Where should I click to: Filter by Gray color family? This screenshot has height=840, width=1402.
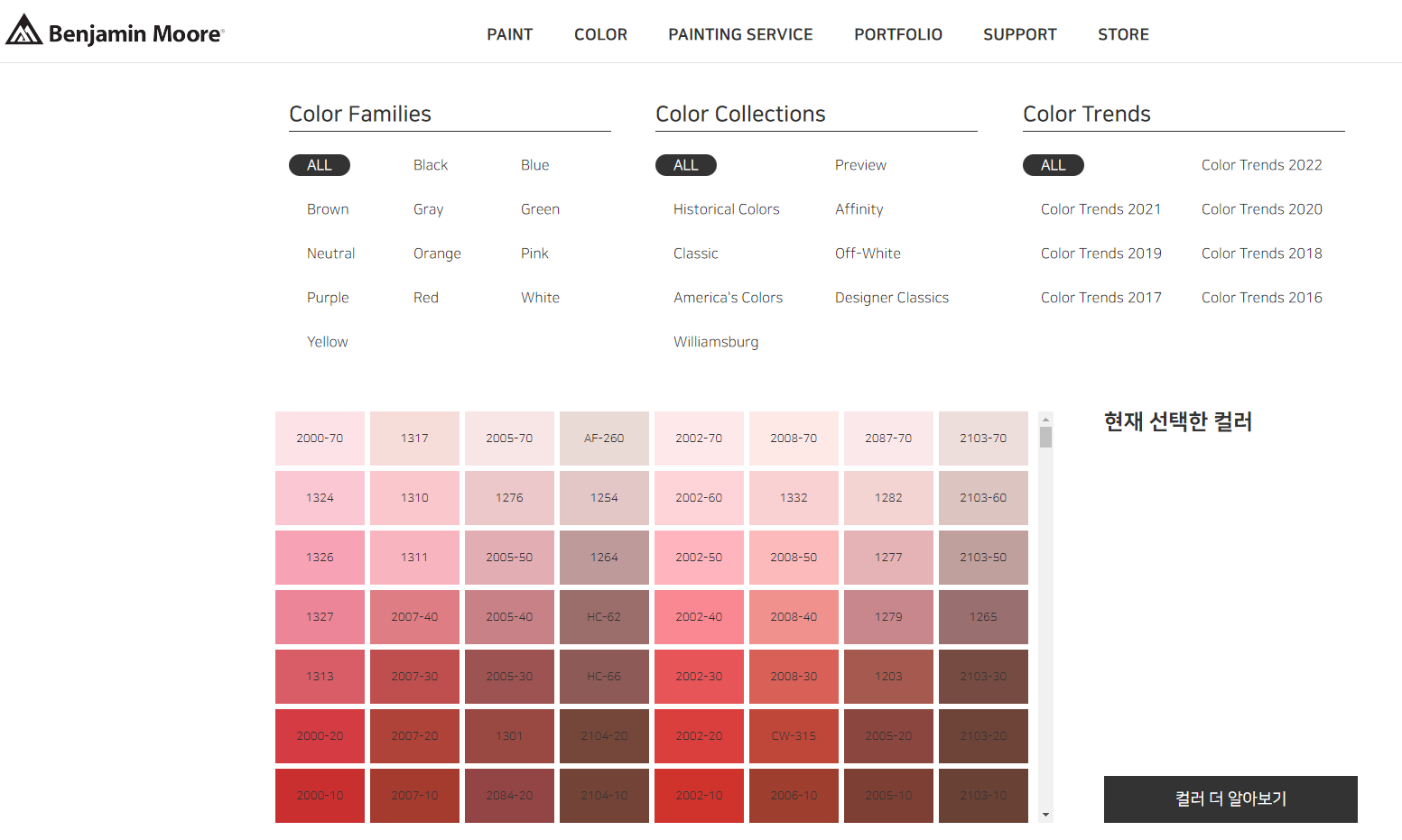[x=429, y=209]
